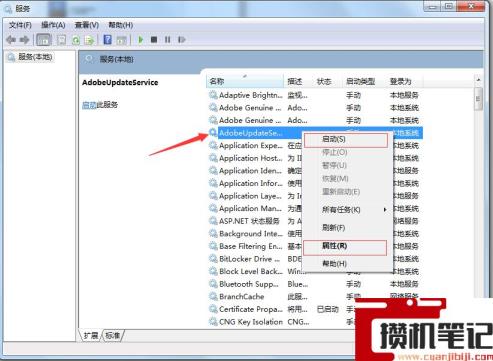493x361 pixels.
Task: Open the 帮助(H) menu in menu bar
Action: [121, 25]
